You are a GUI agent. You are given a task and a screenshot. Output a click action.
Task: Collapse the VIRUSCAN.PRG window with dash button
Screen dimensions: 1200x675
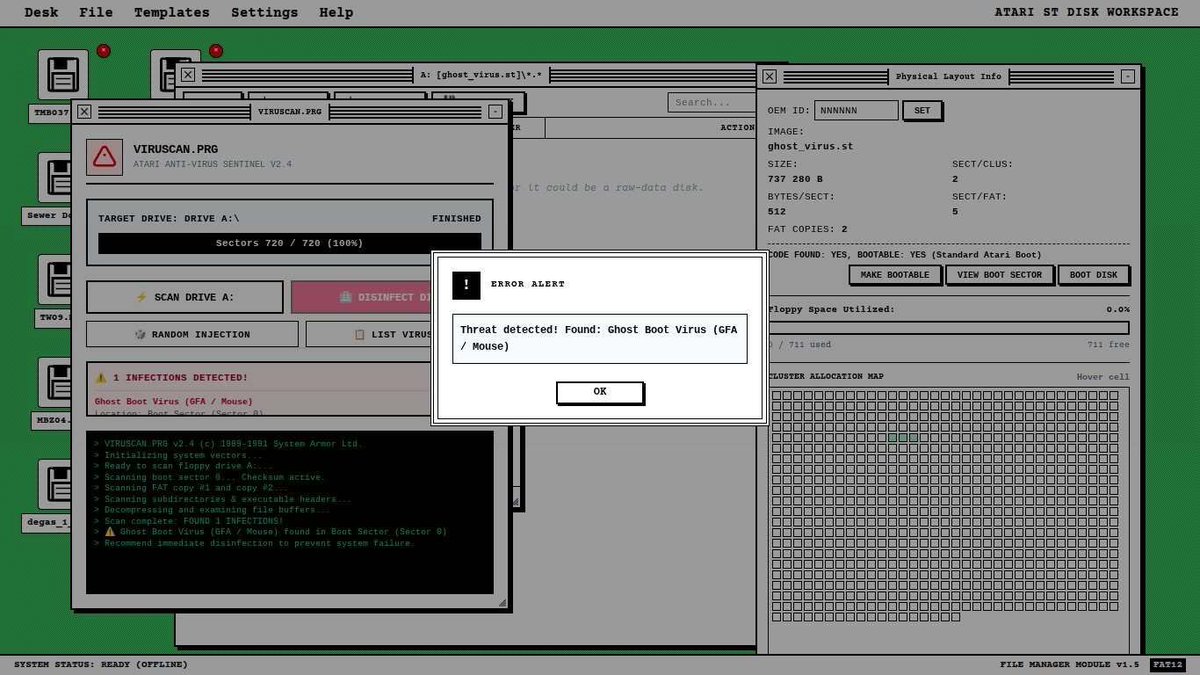[495, 112]
